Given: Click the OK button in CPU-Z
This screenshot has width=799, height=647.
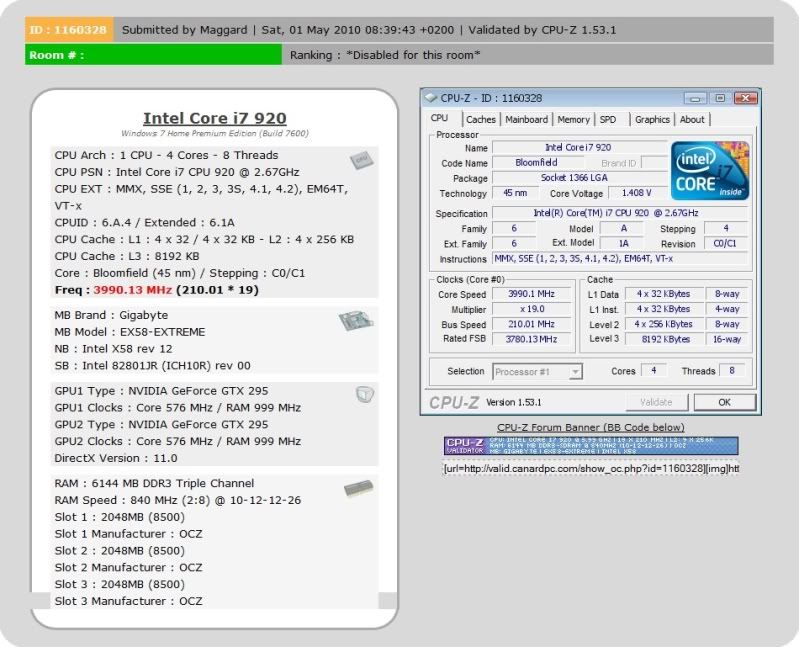Looking at the screenshot, I should tap(724, 402).
